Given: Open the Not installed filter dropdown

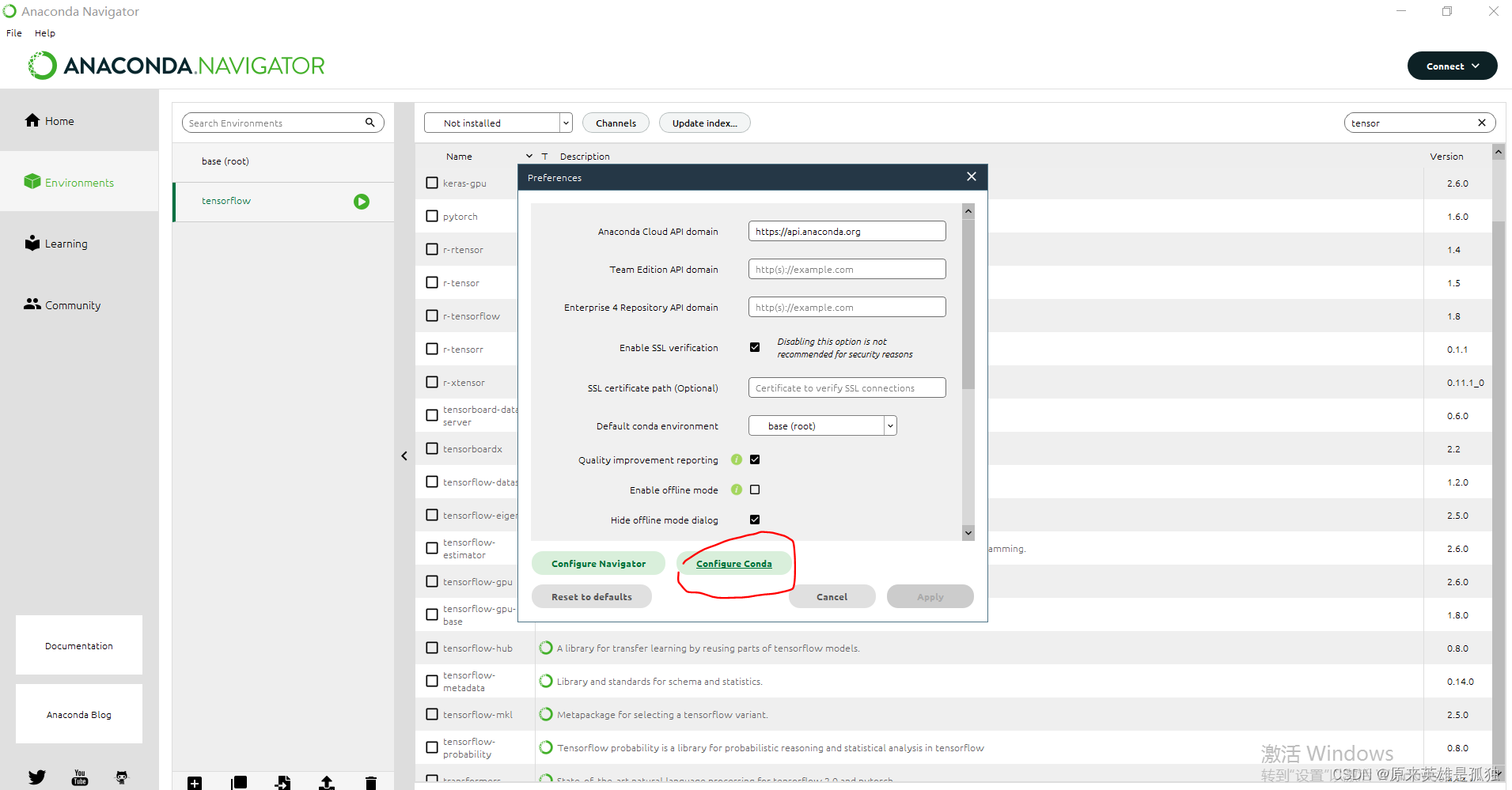Looking at the screenshot, I should pos(498,123).
